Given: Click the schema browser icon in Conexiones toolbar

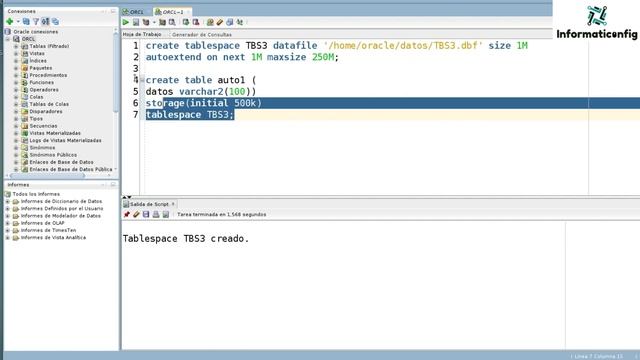Looking at the screenshot, I should click(x=45, y=22).
